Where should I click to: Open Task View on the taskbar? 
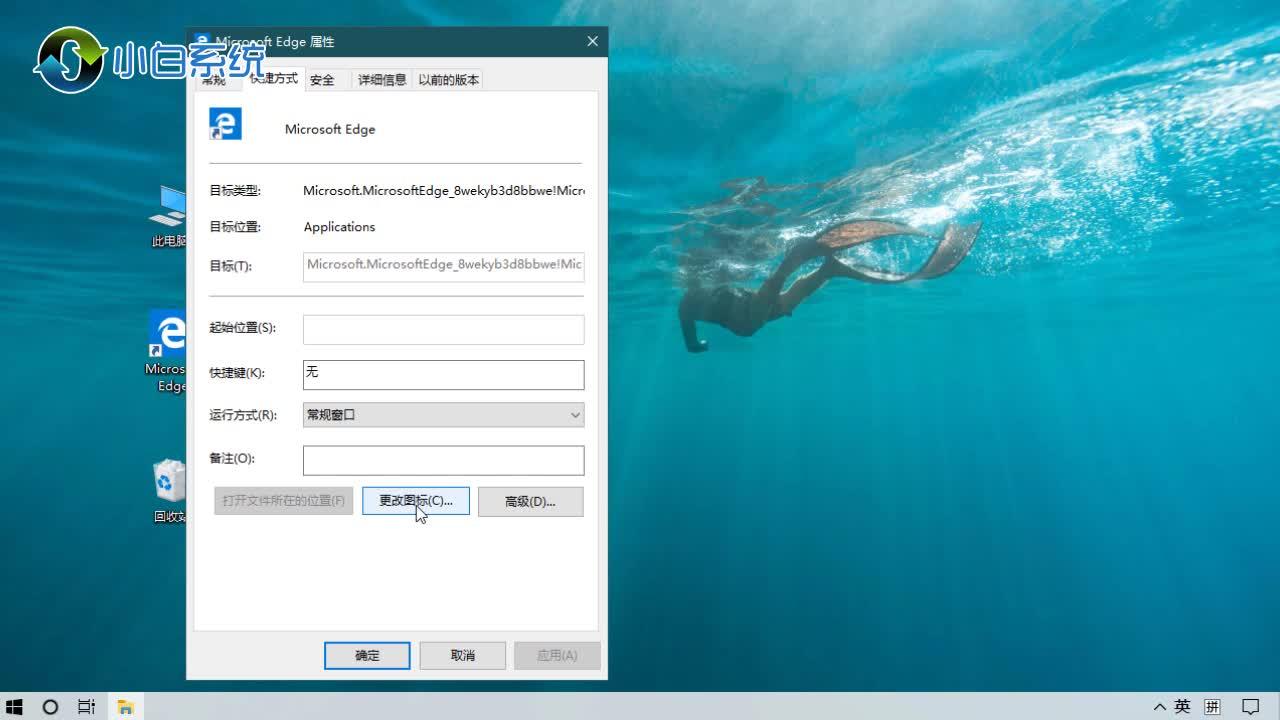87,706
